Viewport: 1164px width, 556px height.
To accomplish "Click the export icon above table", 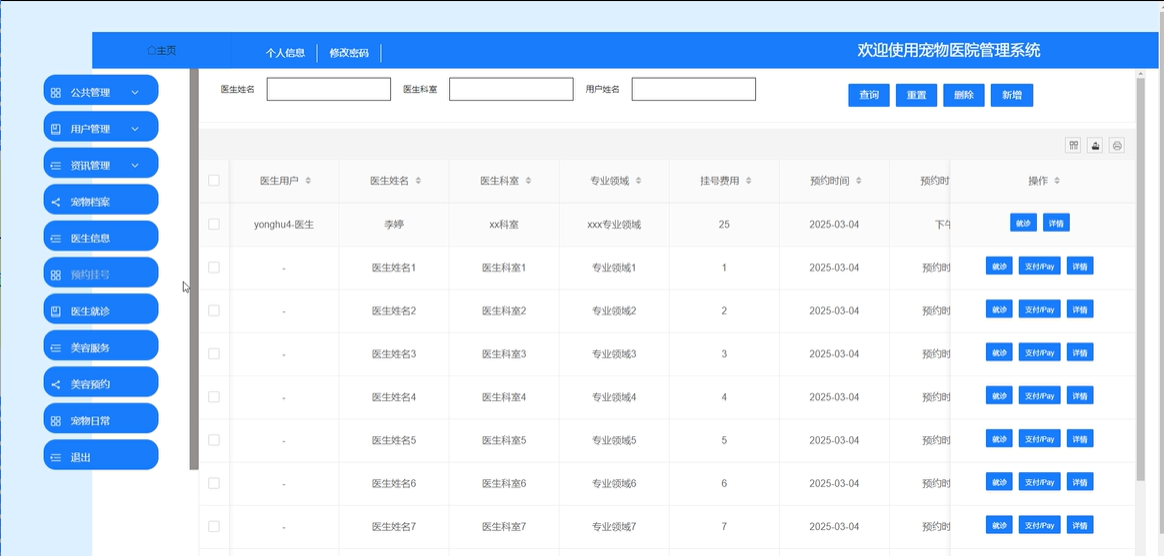I will click(x=1095, y=145).
